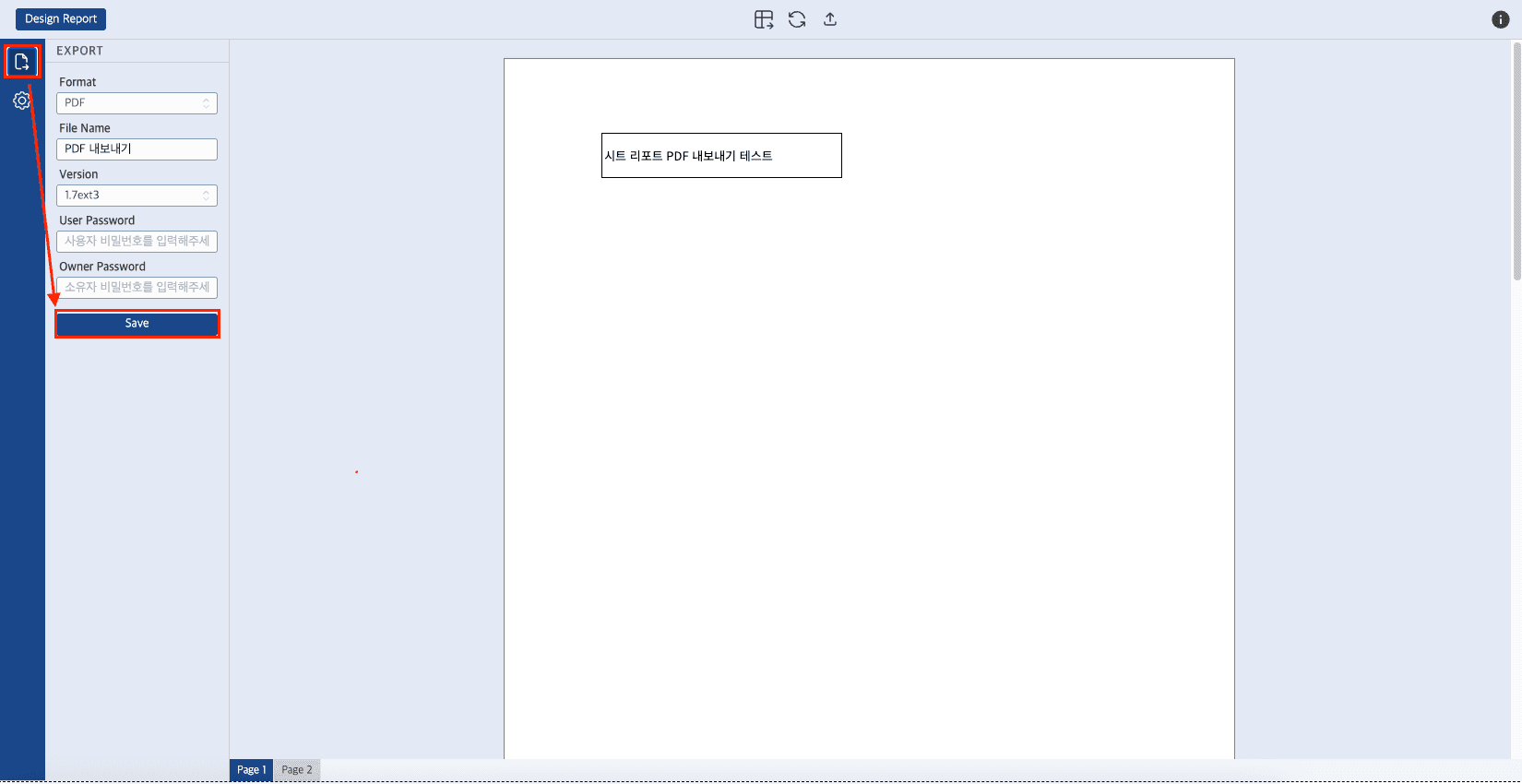This screenshot has width=1522, height=784.
Task: Expand the Version 1.7ext3 dropdown
Action: pyautogui.click(x=137, y=196)
